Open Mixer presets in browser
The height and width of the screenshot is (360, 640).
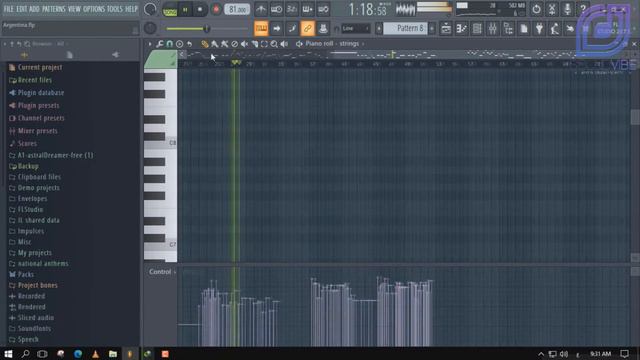pos(38,131)
